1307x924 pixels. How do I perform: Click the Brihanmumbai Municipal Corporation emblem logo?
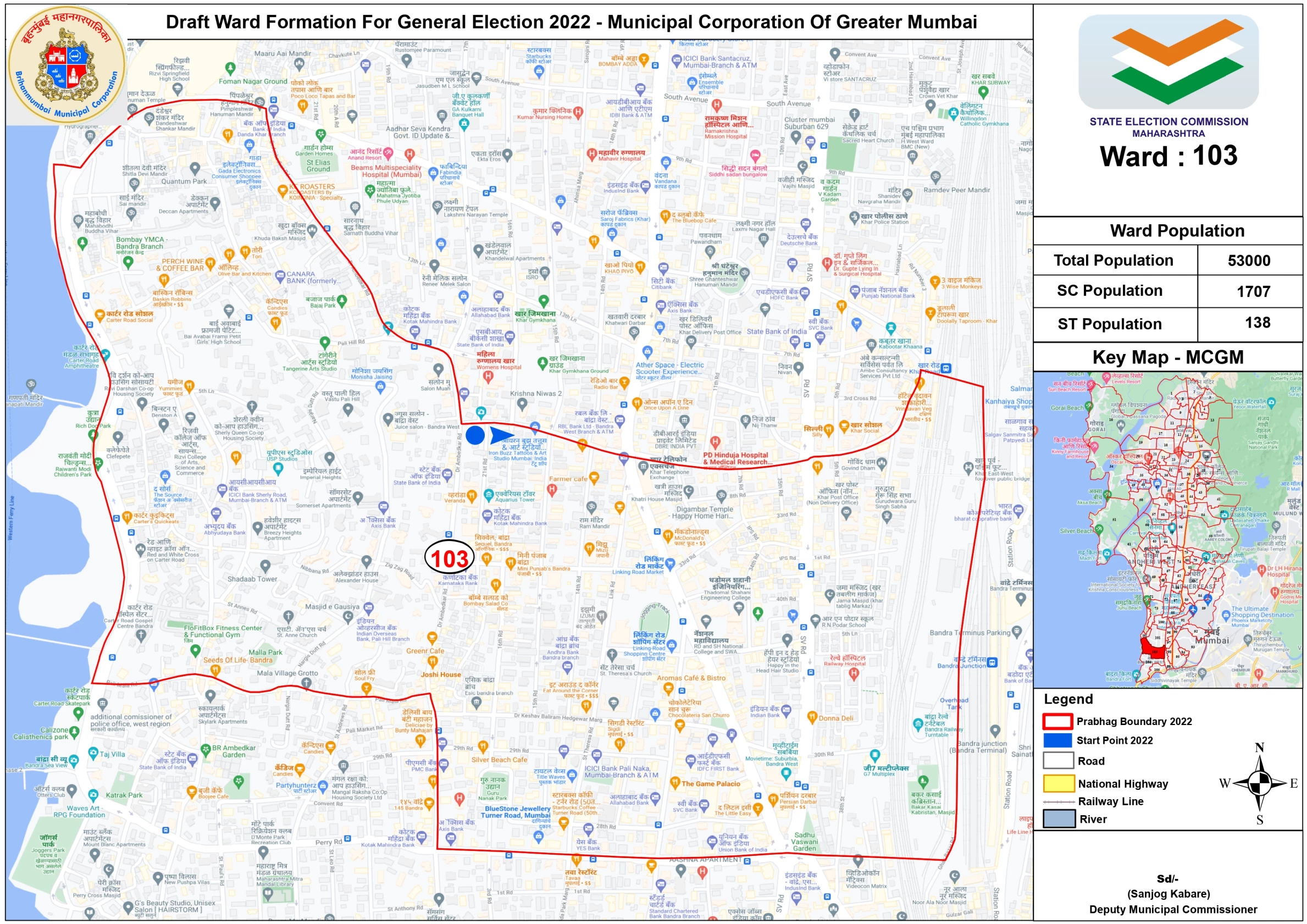pos(67,65)
